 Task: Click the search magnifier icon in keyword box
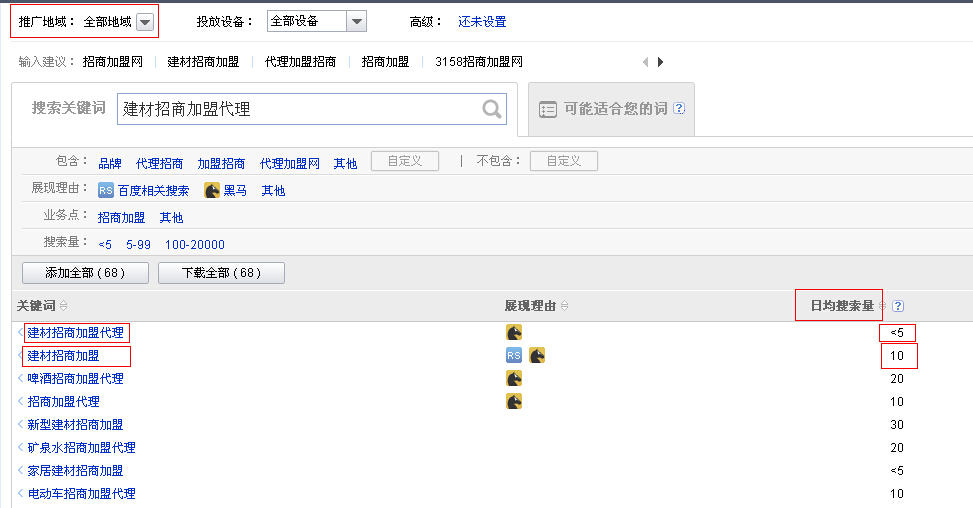tap(491, 109)
